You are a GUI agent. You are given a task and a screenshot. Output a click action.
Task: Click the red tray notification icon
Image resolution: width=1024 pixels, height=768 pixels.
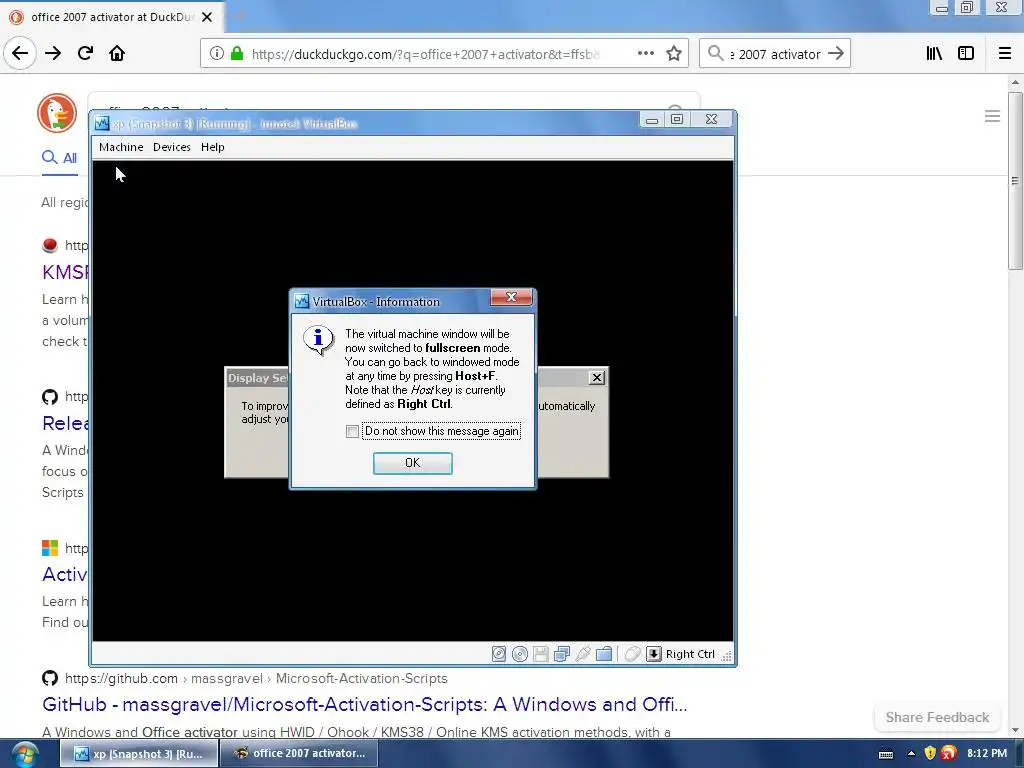[949, 754]
